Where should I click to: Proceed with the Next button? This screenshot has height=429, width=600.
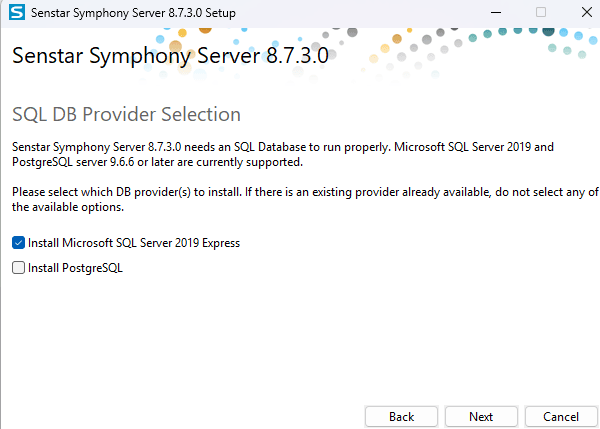point(481,416)
